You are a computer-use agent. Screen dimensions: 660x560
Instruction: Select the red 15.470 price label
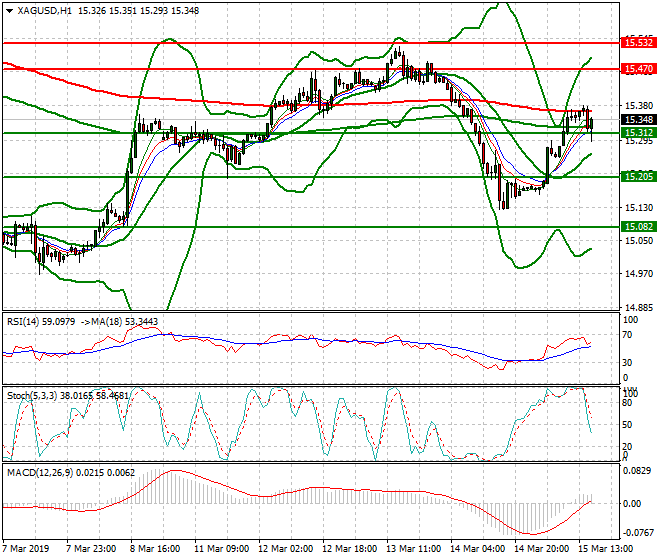638,68
